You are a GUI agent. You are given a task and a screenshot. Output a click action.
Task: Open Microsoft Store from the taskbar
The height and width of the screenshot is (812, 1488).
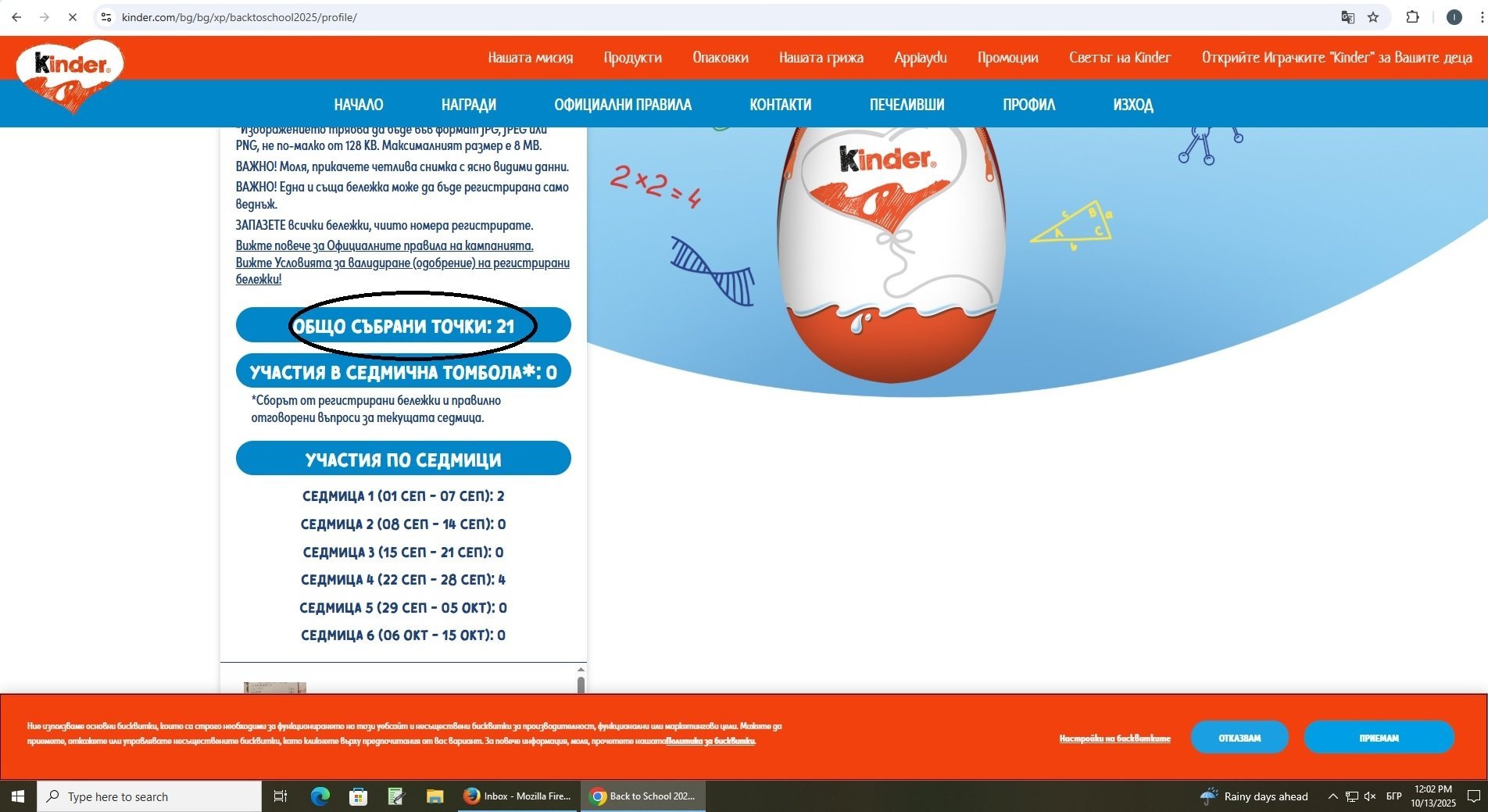(358, 796)
